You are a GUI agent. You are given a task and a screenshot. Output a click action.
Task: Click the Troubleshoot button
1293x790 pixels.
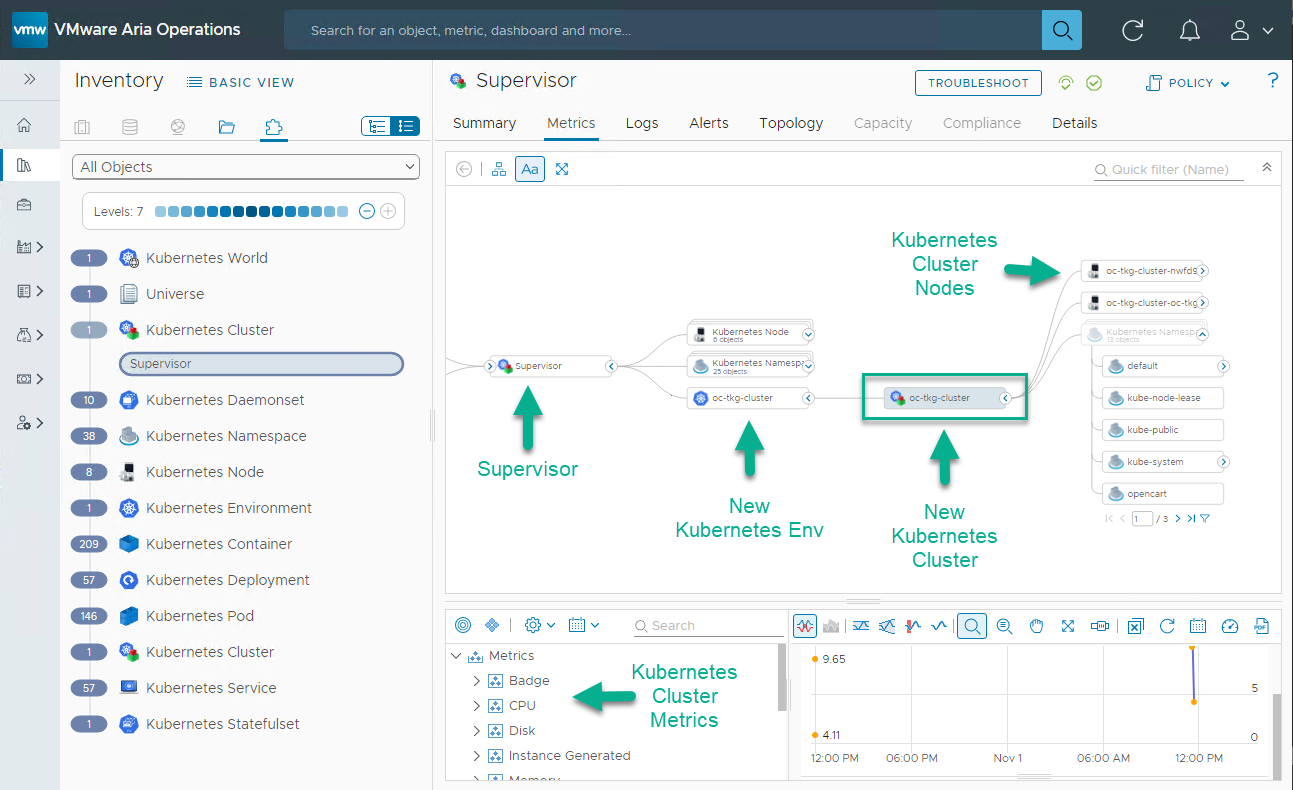tap(977, 83)
